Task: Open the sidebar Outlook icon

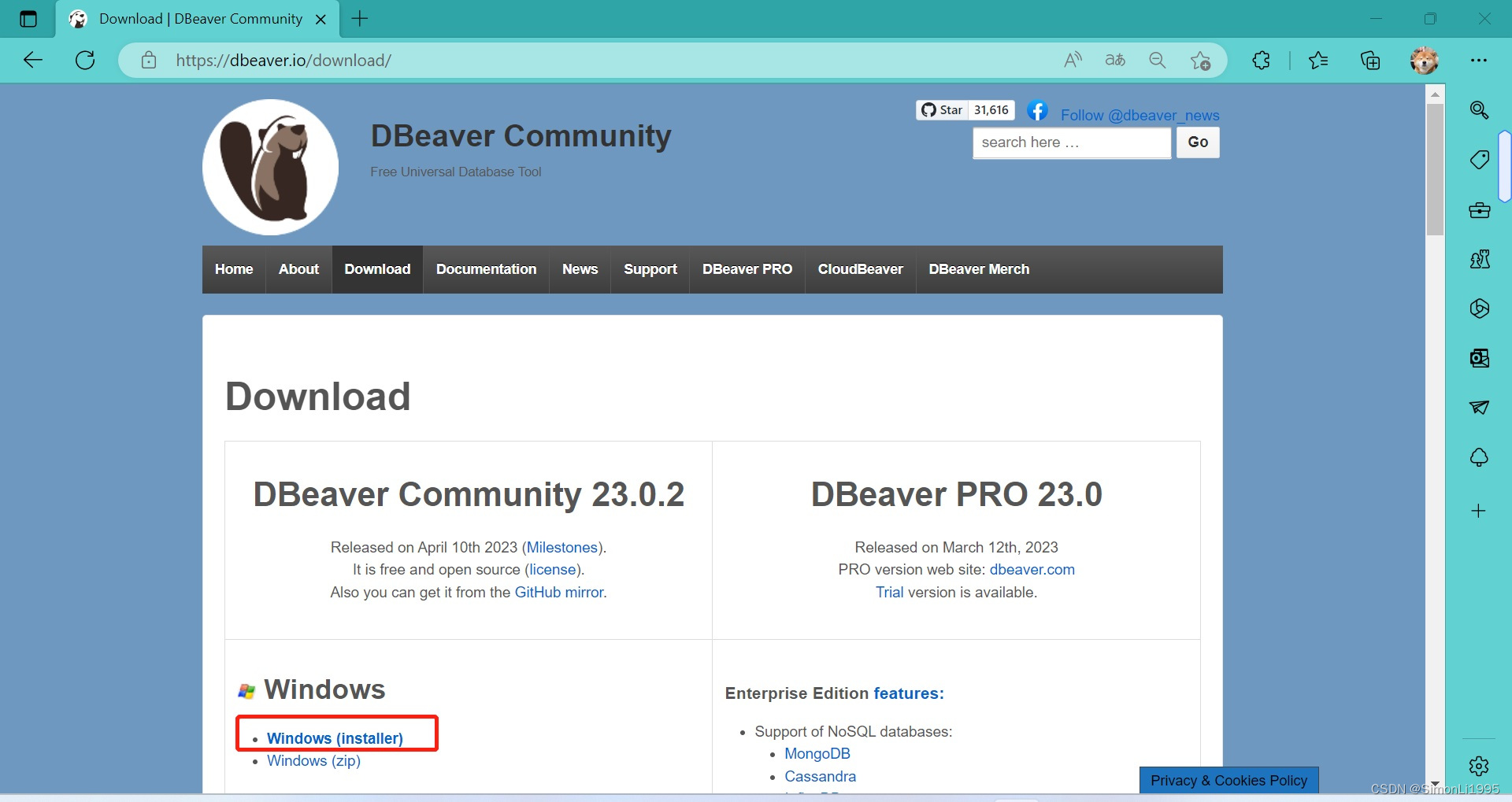Action: click(x=1479, y=358)
